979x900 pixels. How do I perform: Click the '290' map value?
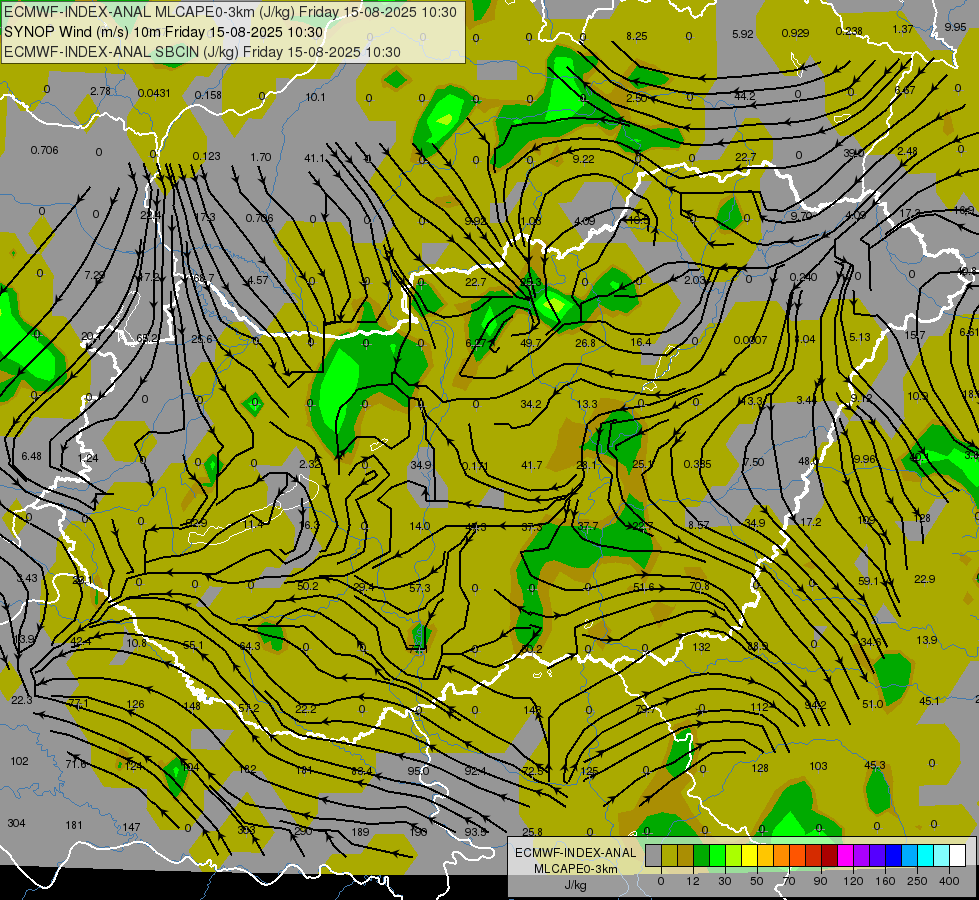[x=303, y=831]
